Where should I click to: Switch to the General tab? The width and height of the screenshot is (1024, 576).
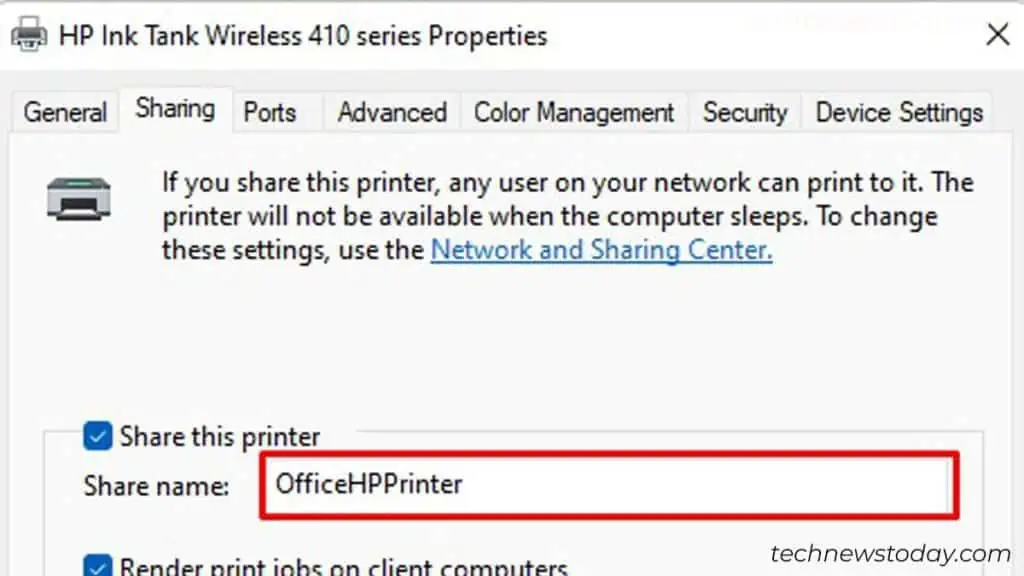pos(63,112)
